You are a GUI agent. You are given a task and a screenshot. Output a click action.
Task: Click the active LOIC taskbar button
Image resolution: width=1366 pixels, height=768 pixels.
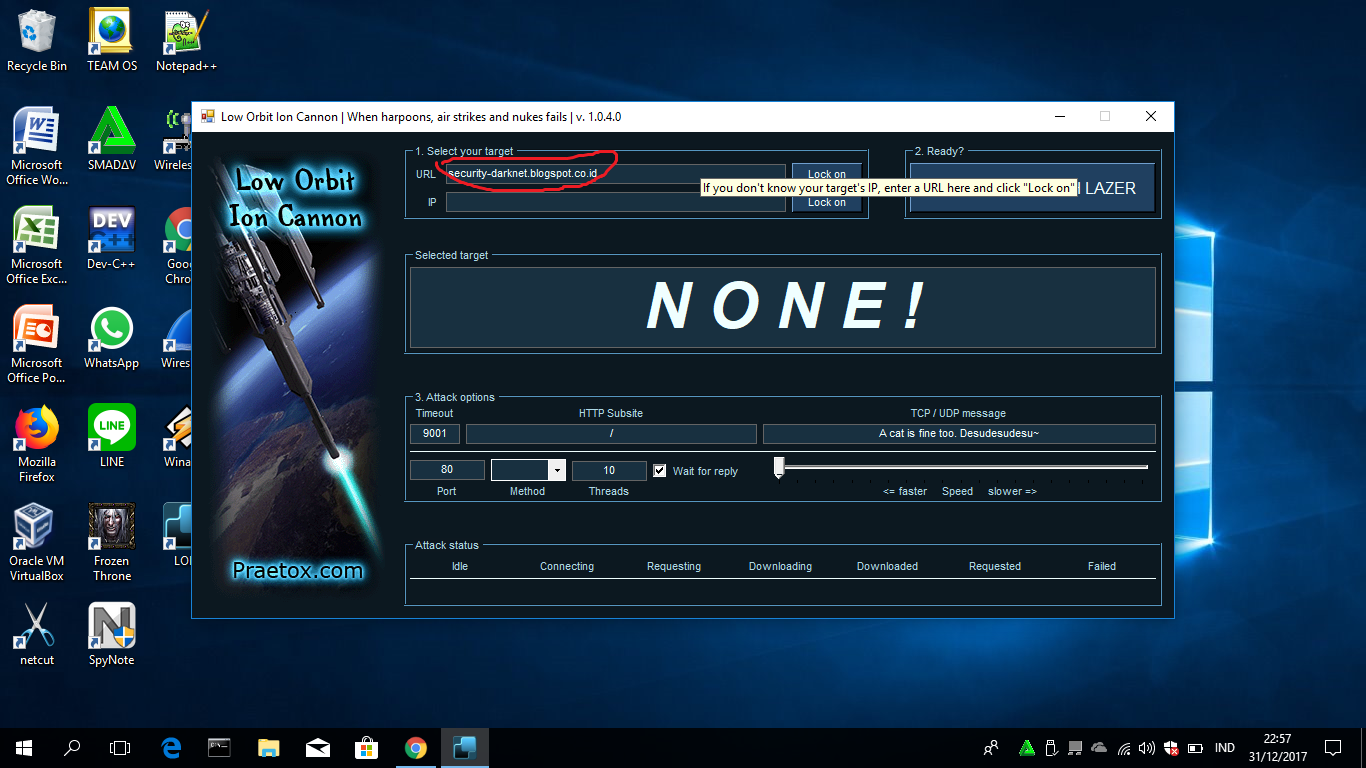[x=465, y=747]
